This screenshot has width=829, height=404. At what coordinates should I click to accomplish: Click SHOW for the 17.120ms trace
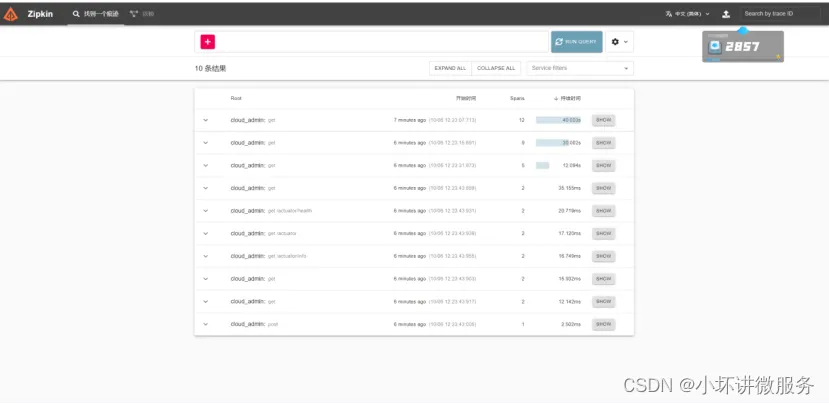[x=603, y=233]
